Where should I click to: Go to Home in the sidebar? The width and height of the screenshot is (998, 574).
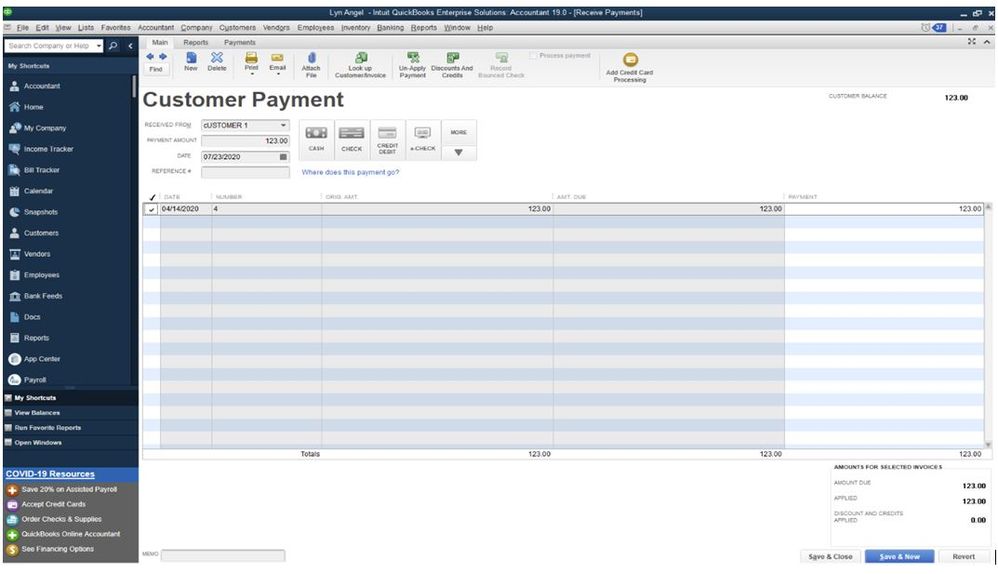[x=27, y=107]
